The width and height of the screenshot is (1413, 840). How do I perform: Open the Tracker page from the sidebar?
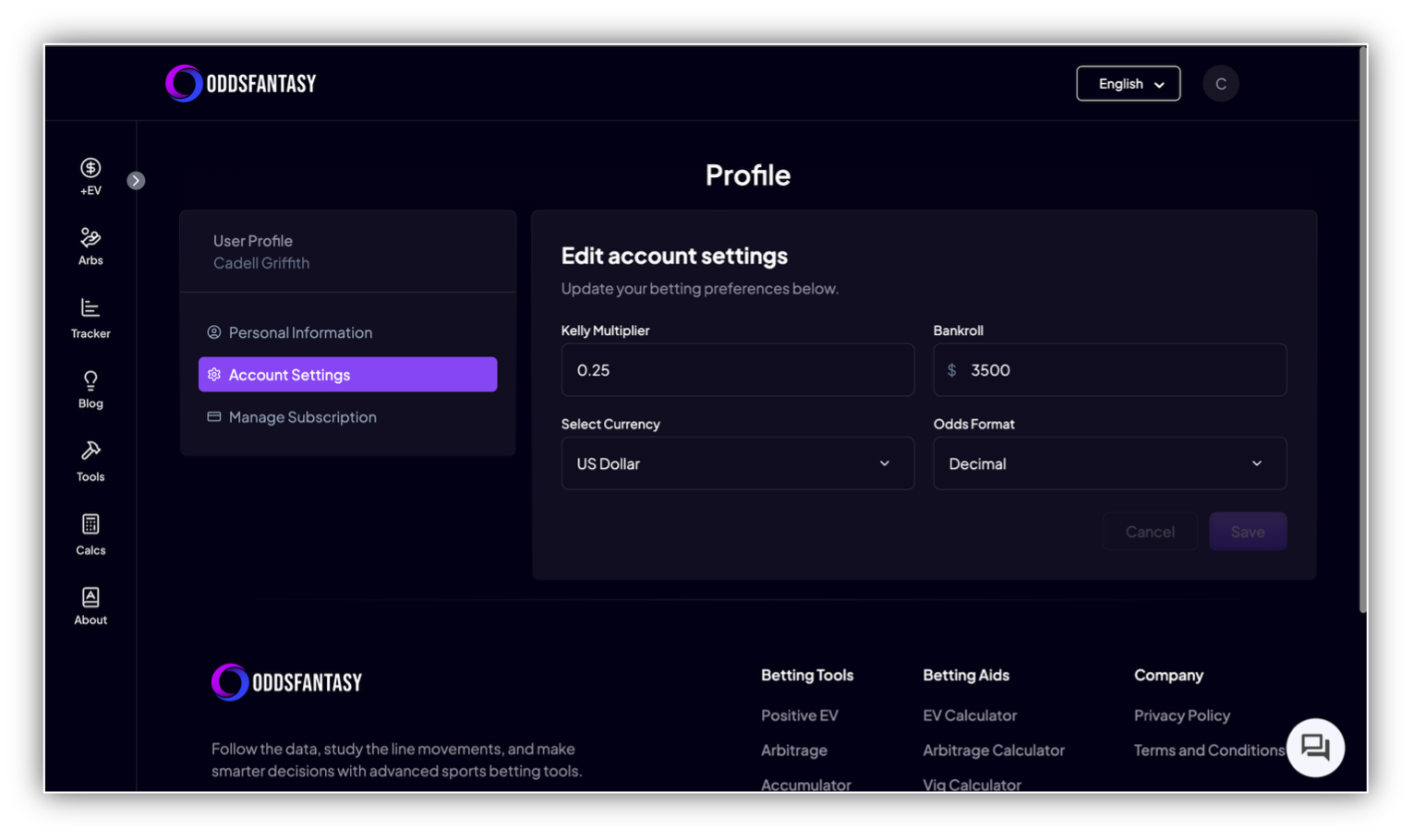tap(90, 318)
